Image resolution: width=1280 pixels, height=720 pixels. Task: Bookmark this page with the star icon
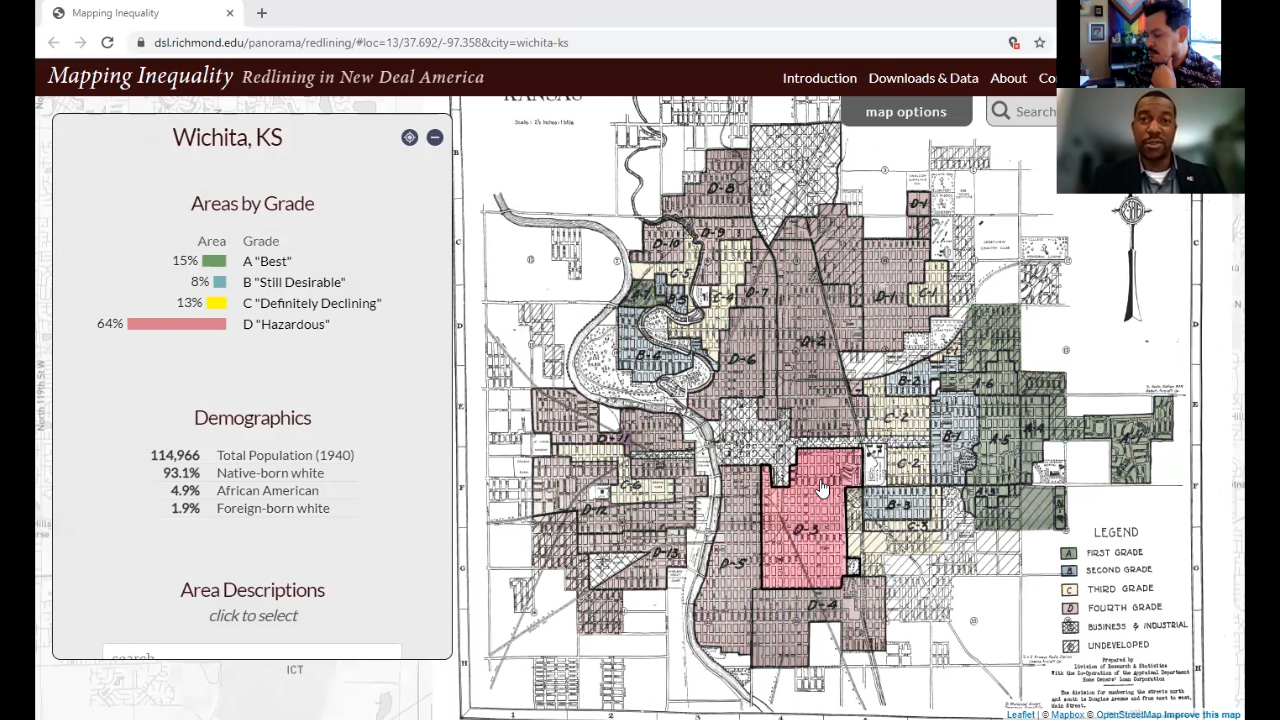[x=1040, y=43]
